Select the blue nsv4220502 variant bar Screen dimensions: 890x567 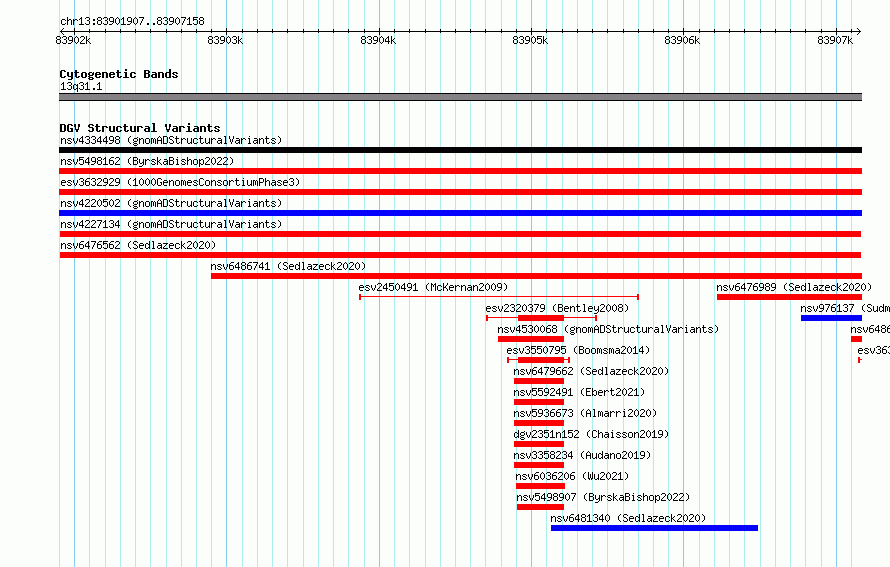(x=460, y=213)
